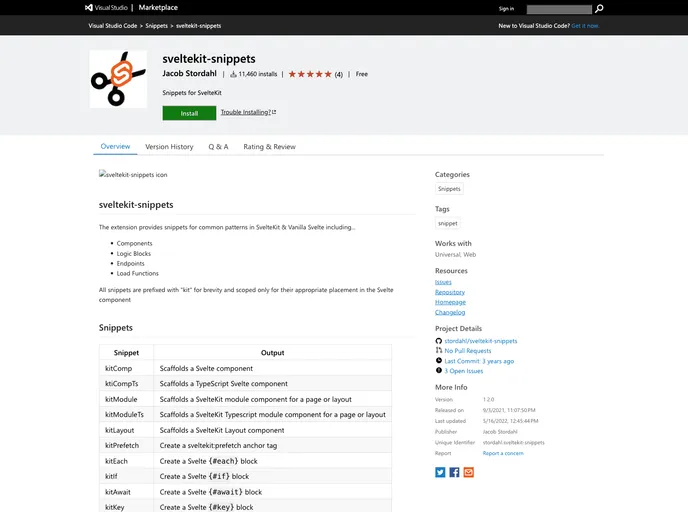Click Report a concern link
The height and width of the screenshot is (512, 688).
tap(503, 453)
